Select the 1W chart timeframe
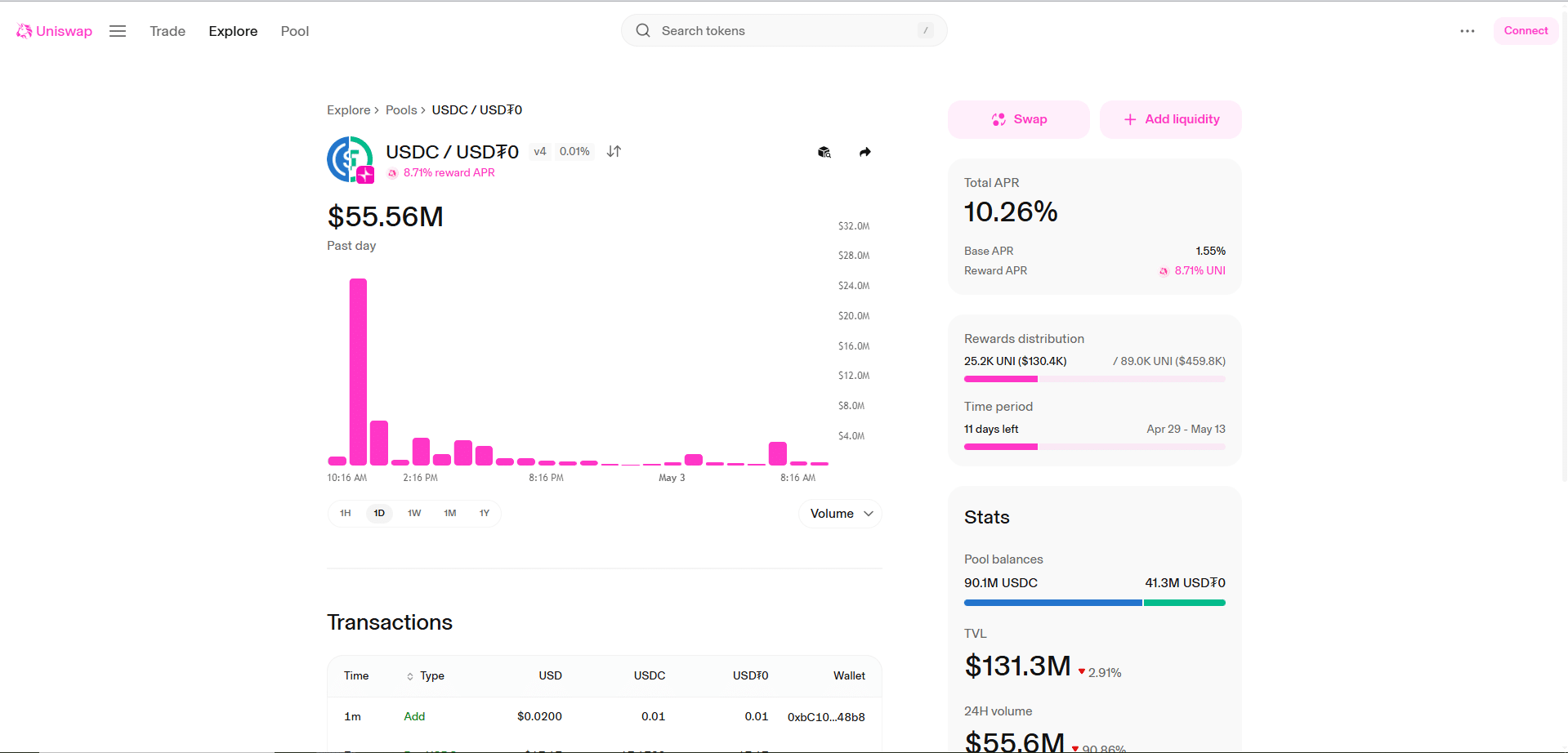The height and width of the screenshot is (753, 1568). tap(414, 513)
